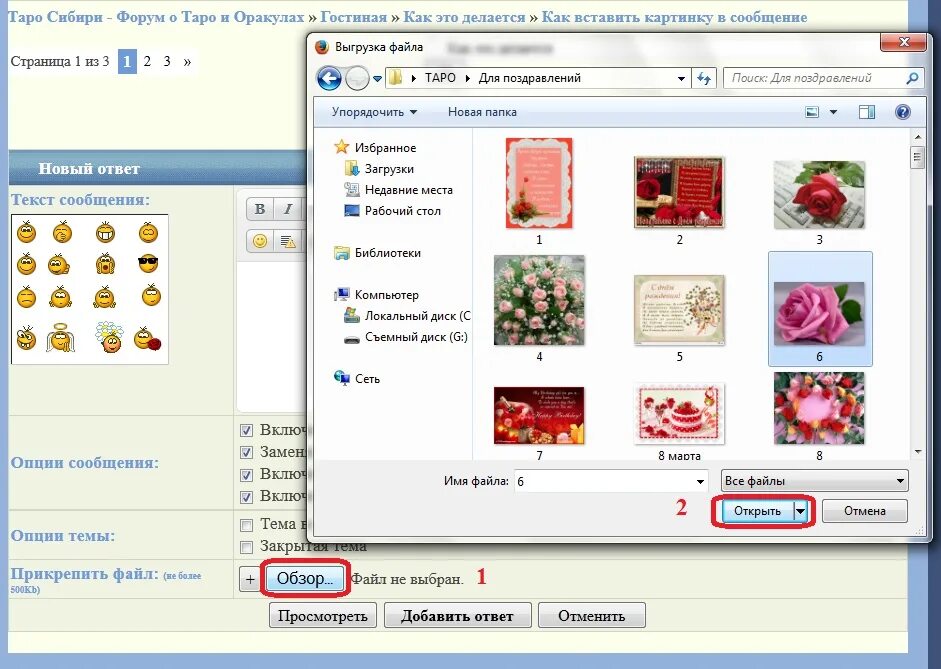941x669 pixels.
Task: Expand the address bar dropdown arrow
Action: pyautogui.click(x=681, y=79)
